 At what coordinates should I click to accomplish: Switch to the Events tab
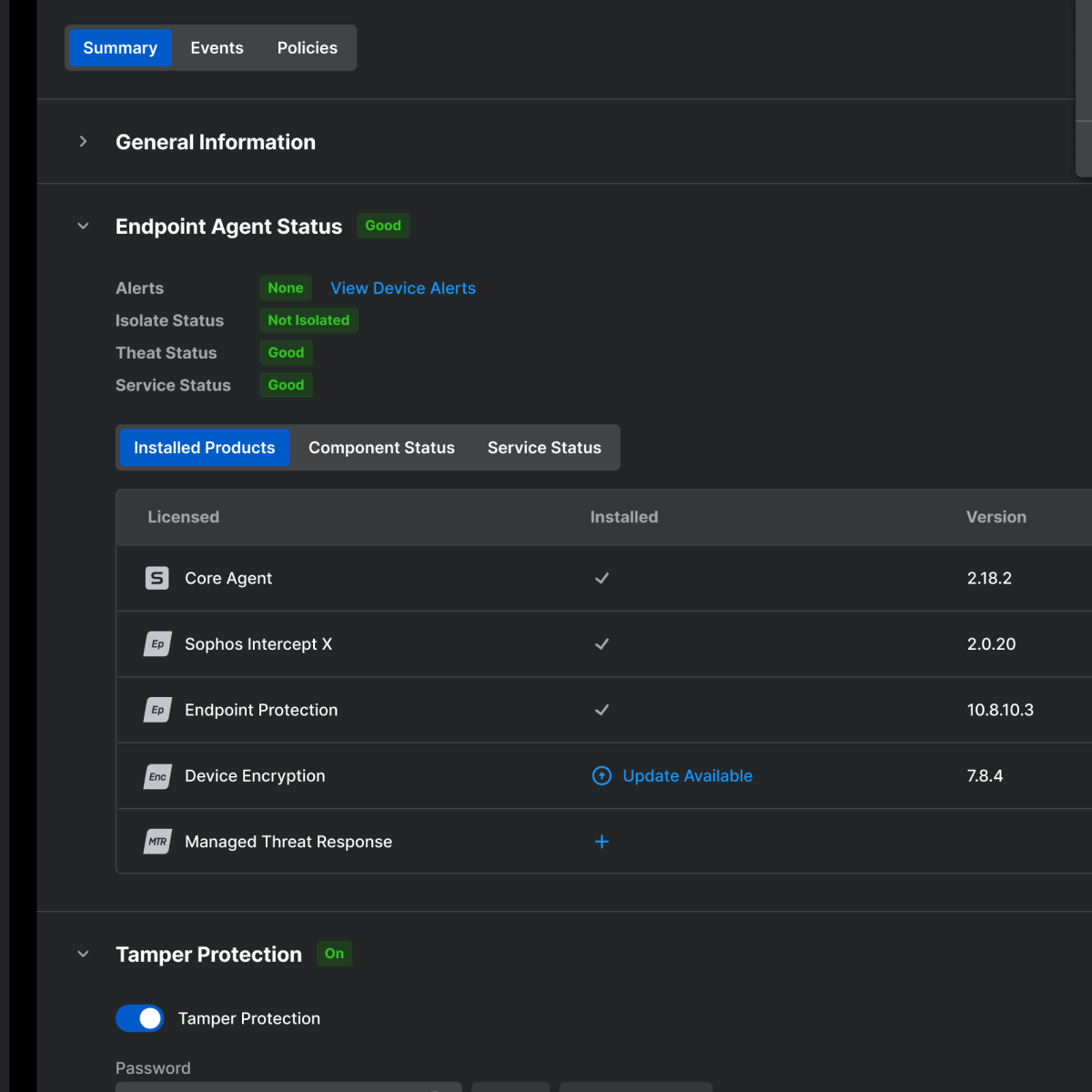coord(217,48)
